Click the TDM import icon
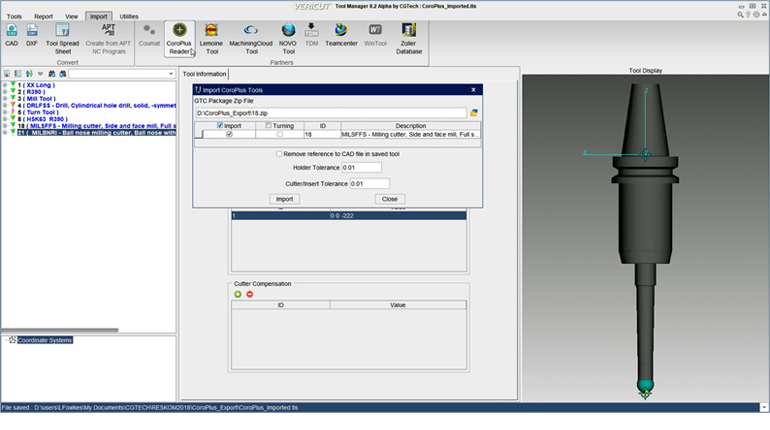 311,35
